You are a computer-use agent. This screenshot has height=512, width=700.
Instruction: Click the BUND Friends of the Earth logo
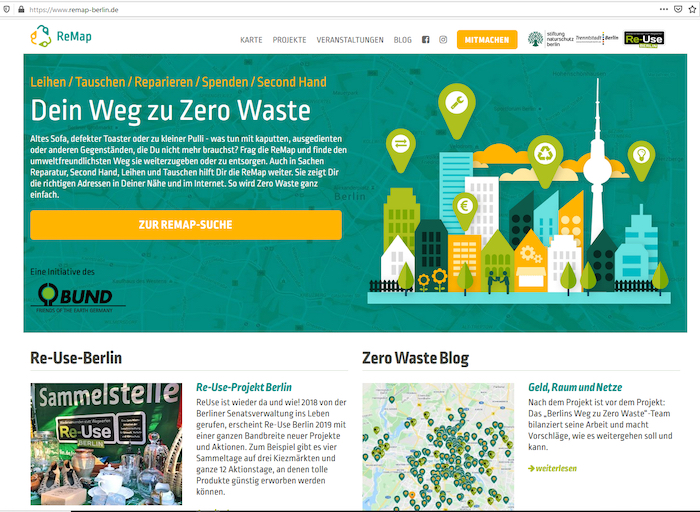(x=78, y=298)
